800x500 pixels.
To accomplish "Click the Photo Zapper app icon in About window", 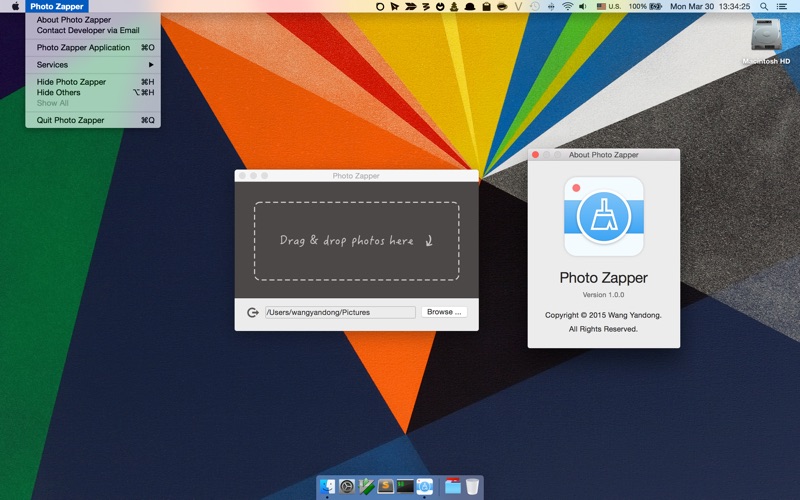I will pyautogui.click(x=604, y=216).
